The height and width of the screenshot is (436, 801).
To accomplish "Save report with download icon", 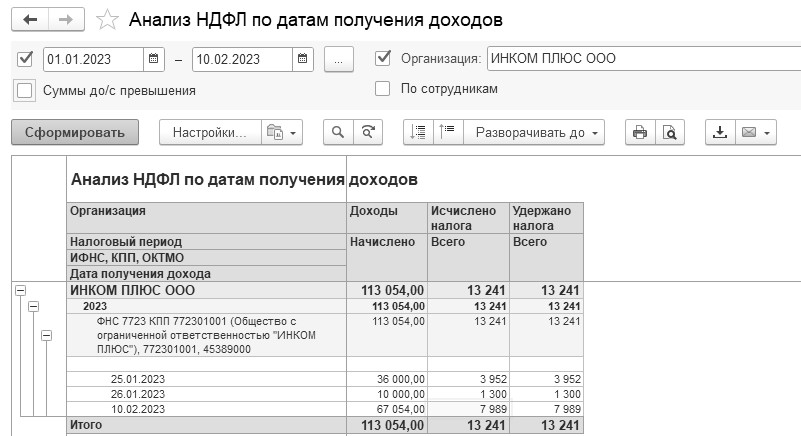I will [720, 132].
